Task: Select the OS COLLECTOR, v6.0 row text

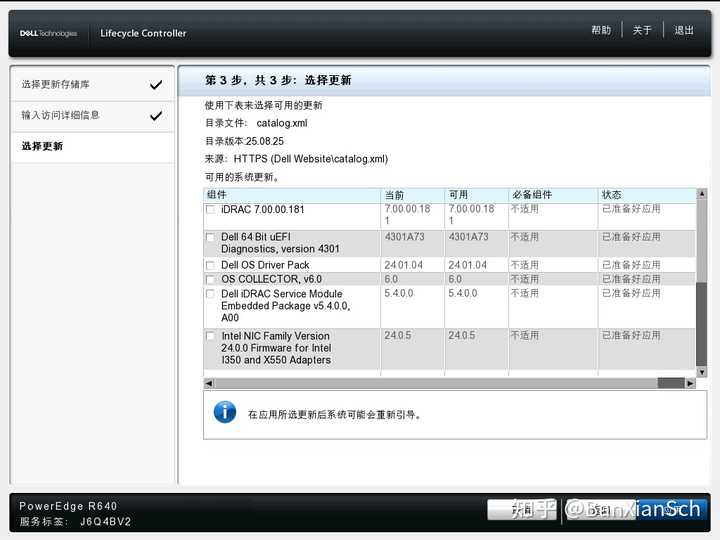Action: [271, 279]
